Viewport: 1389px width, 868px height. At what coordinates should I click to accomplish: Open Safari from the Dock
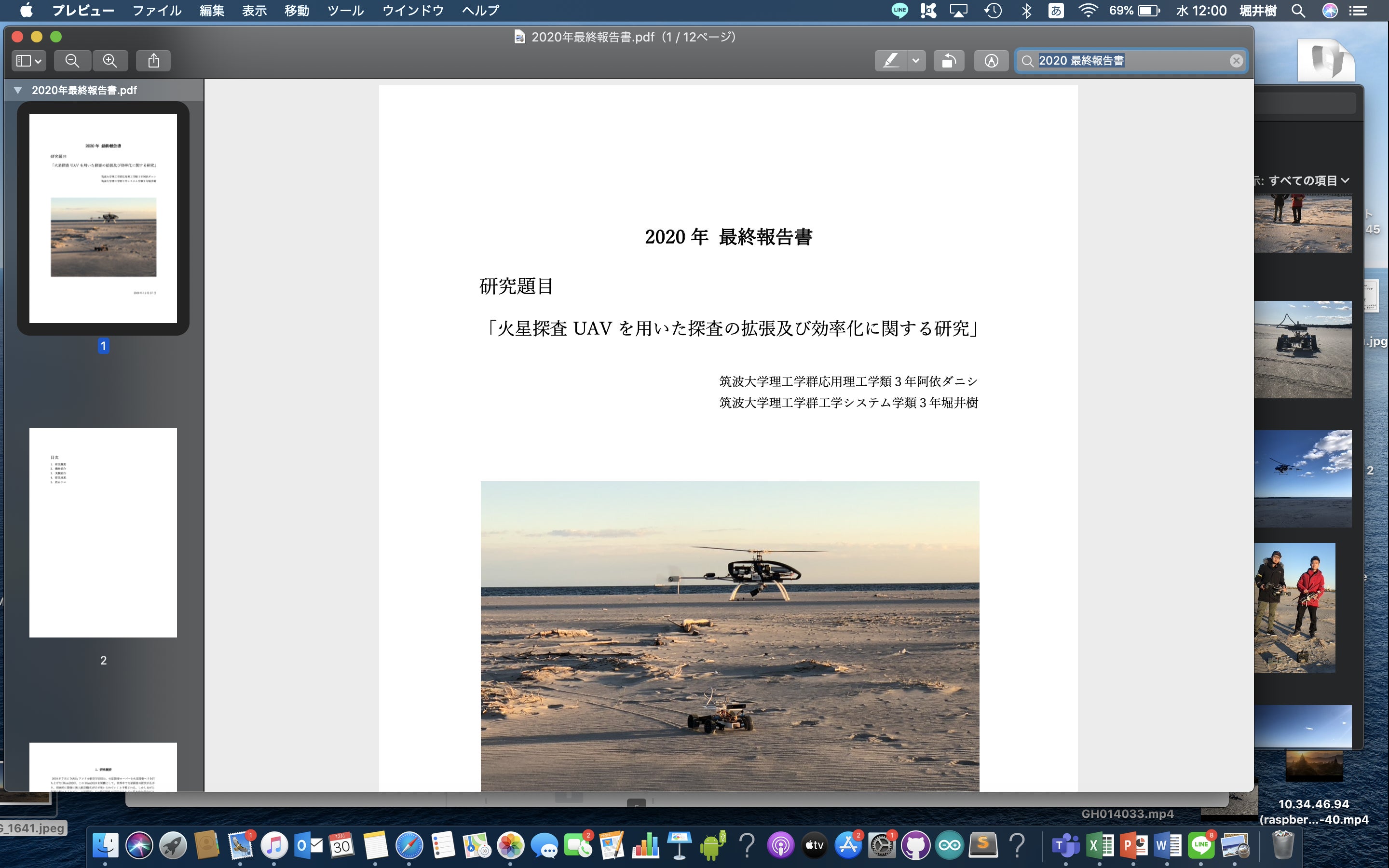[409, 845]
